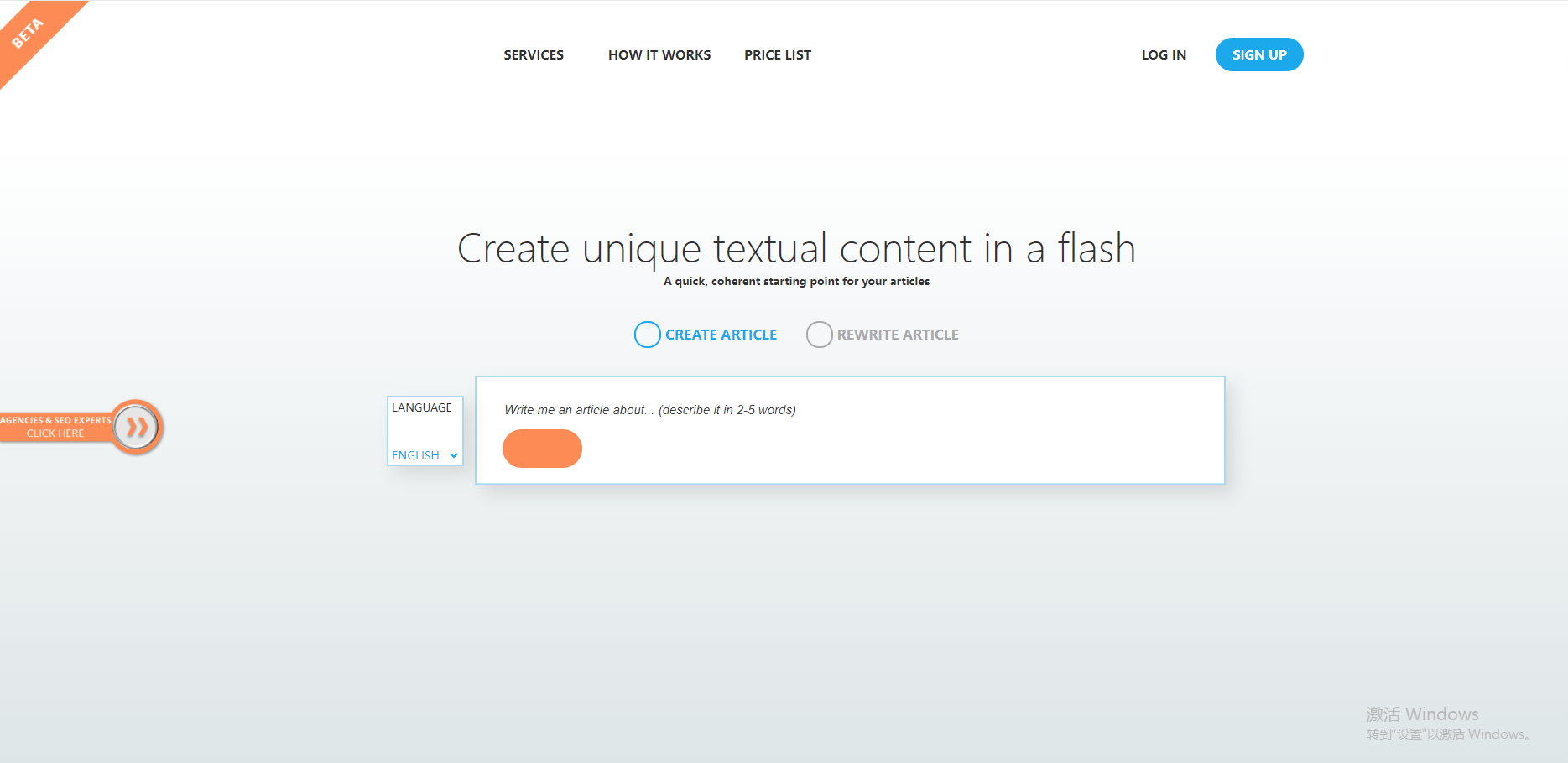Select the Create Article radio circle

click(647, 335)
